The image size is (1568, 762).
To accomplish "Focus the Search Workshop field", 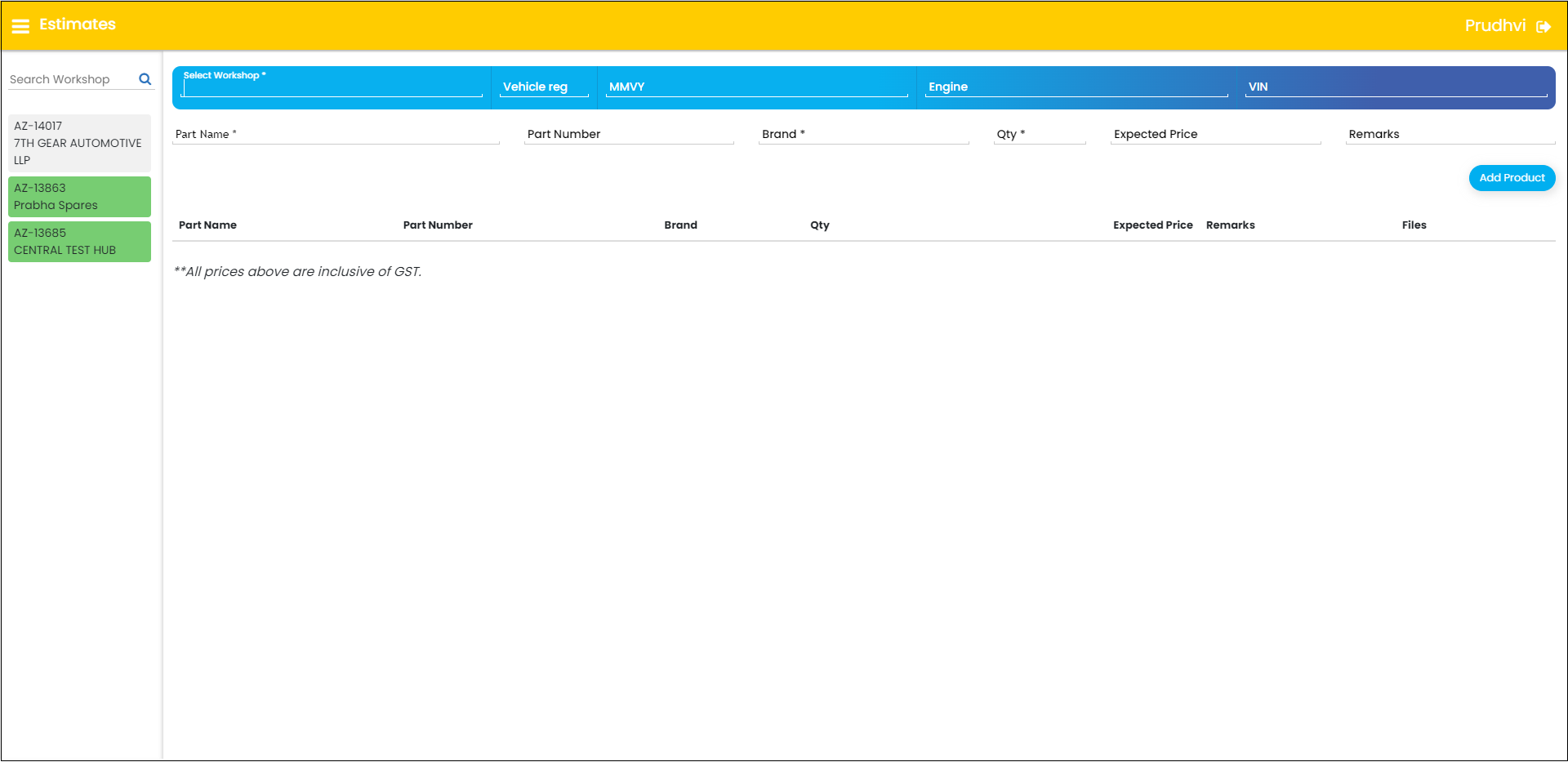I will (x=72, y=79).
